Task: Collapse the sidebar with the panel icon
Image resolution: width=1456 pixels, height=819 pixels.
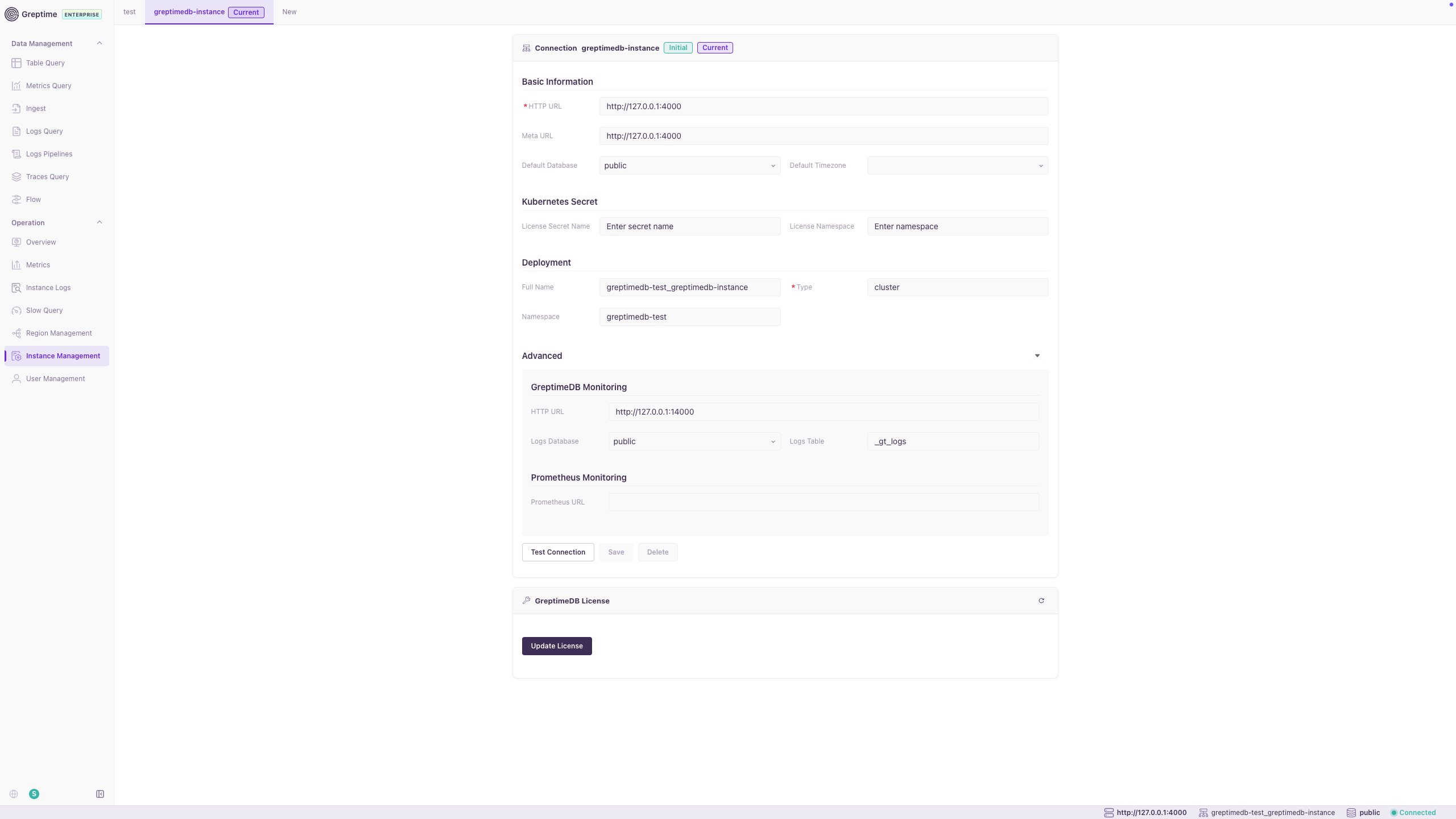Action: coord(100,794)
